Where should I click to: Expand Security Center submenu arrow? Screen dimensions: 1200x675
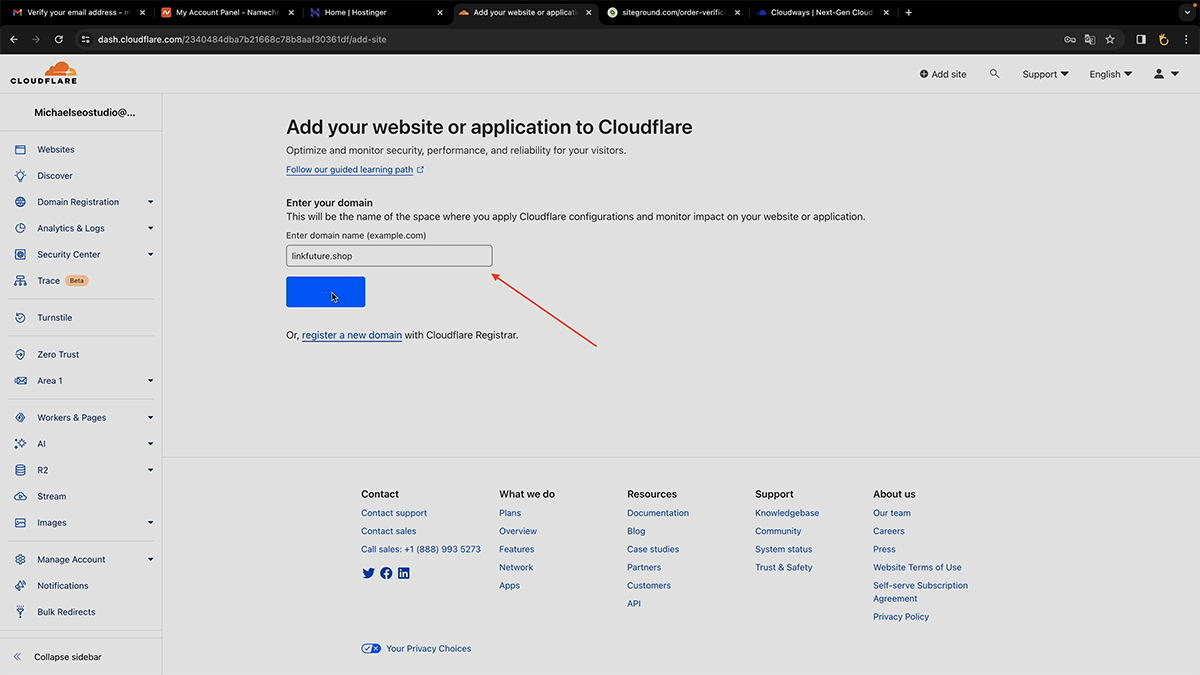(151, 254)
